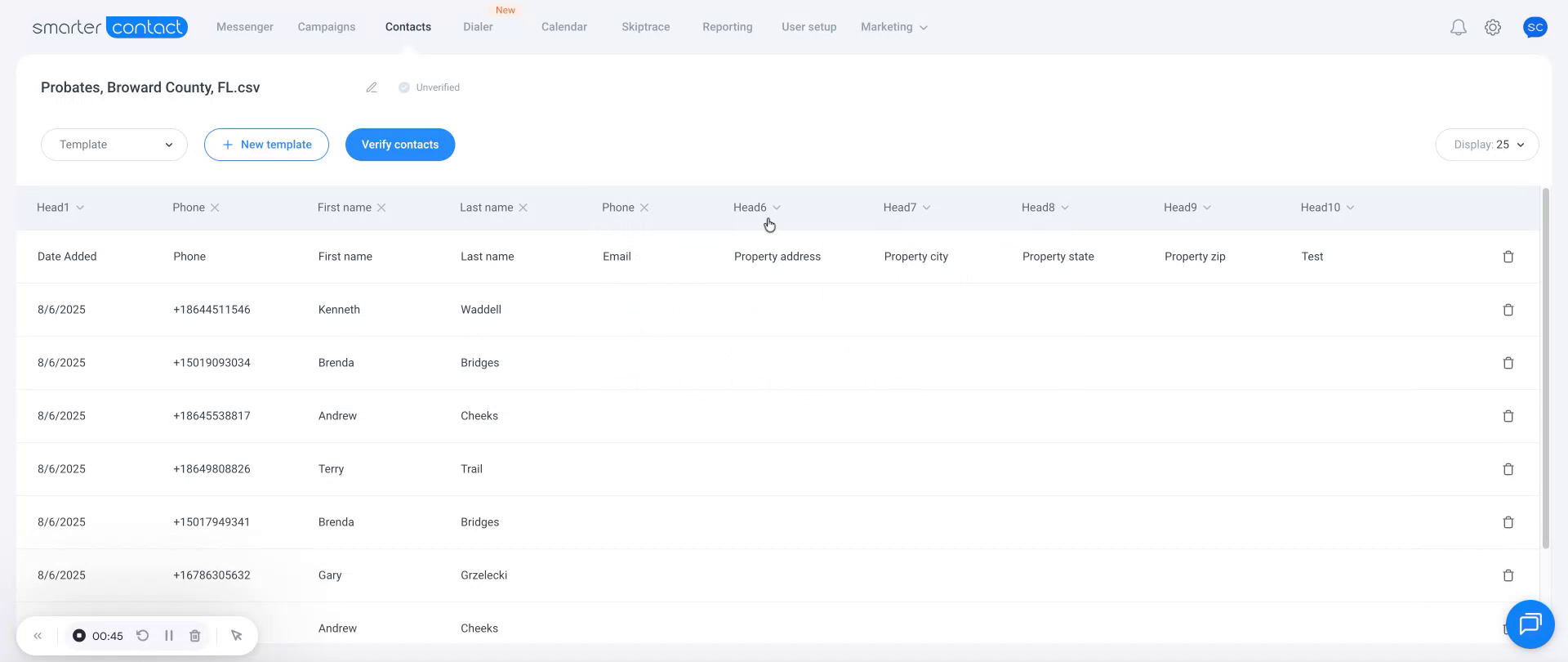1568x662 pixels.
Task: Click the Kenneth first name cell
Action: [x=339, y=310]
